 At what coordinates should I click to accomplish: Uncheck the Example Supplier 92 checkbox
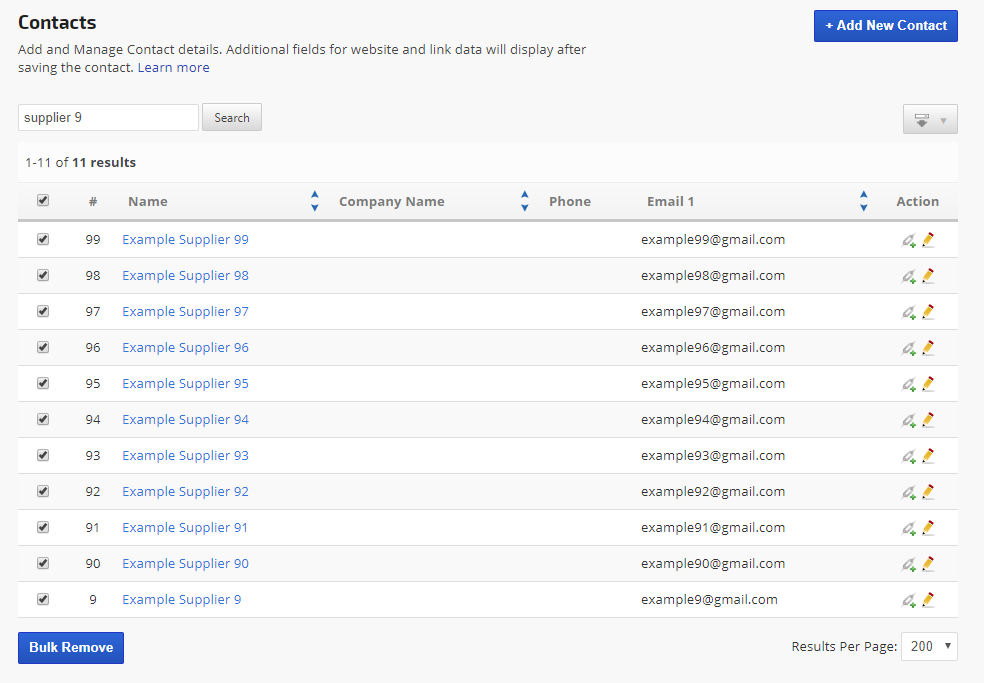[43, 491]
